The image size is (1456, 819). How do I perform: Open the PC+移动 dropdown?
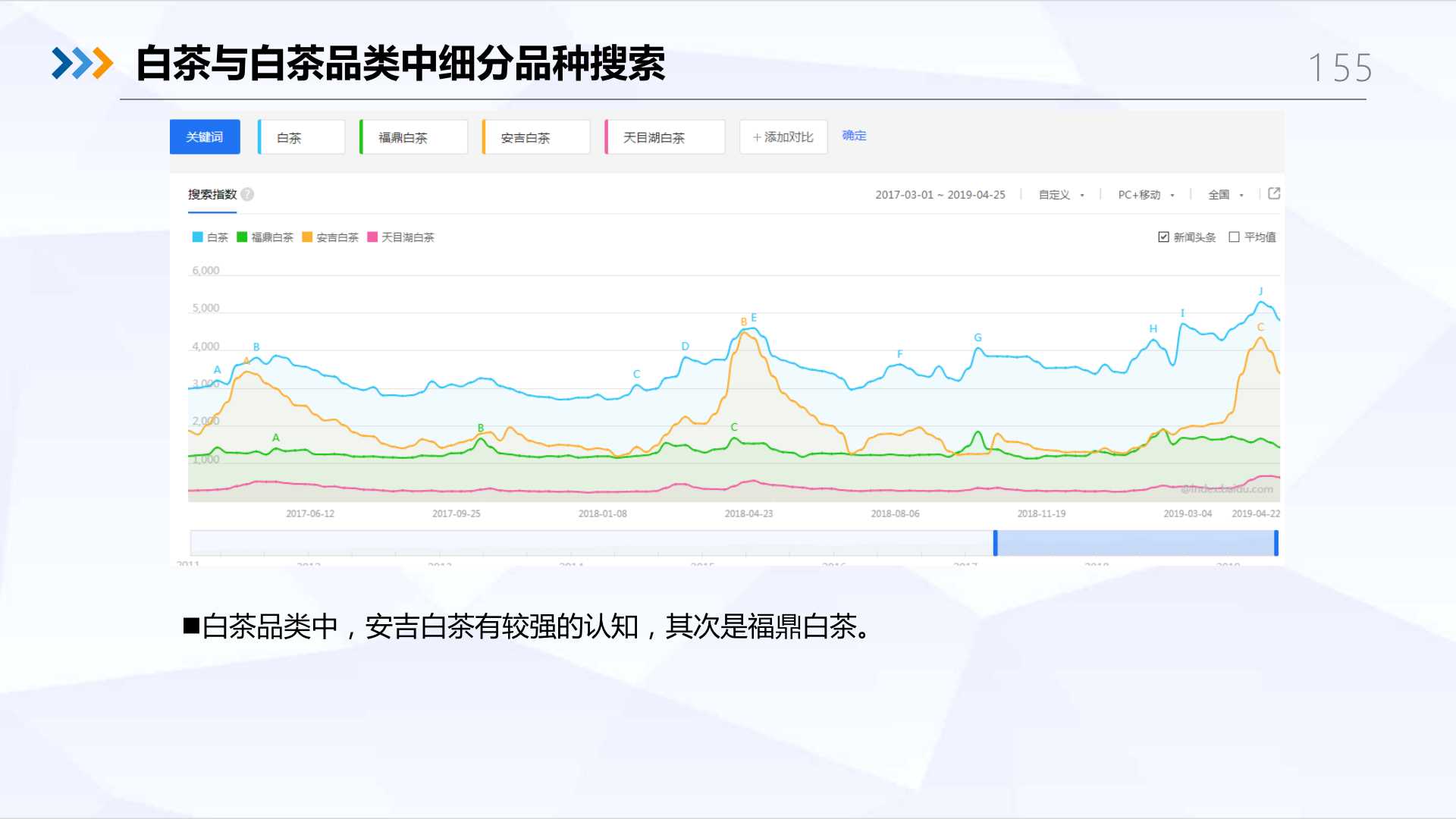(x=1146, y=195)
